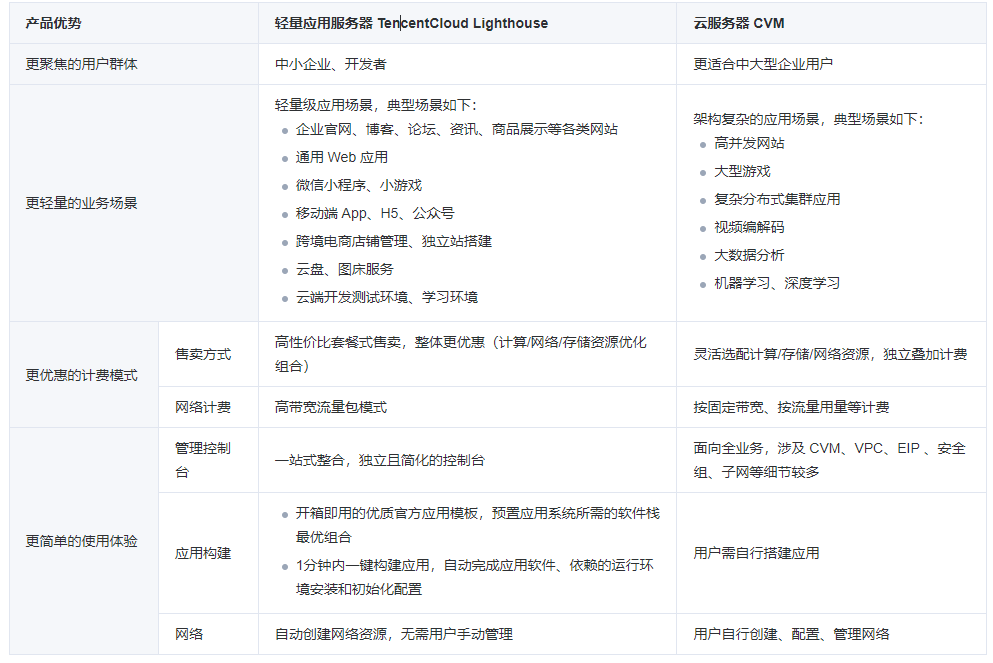993x663 pixels.
Task: Select the 1分钟内一键构建应用 bullet
Action: [x=474, y=577]
